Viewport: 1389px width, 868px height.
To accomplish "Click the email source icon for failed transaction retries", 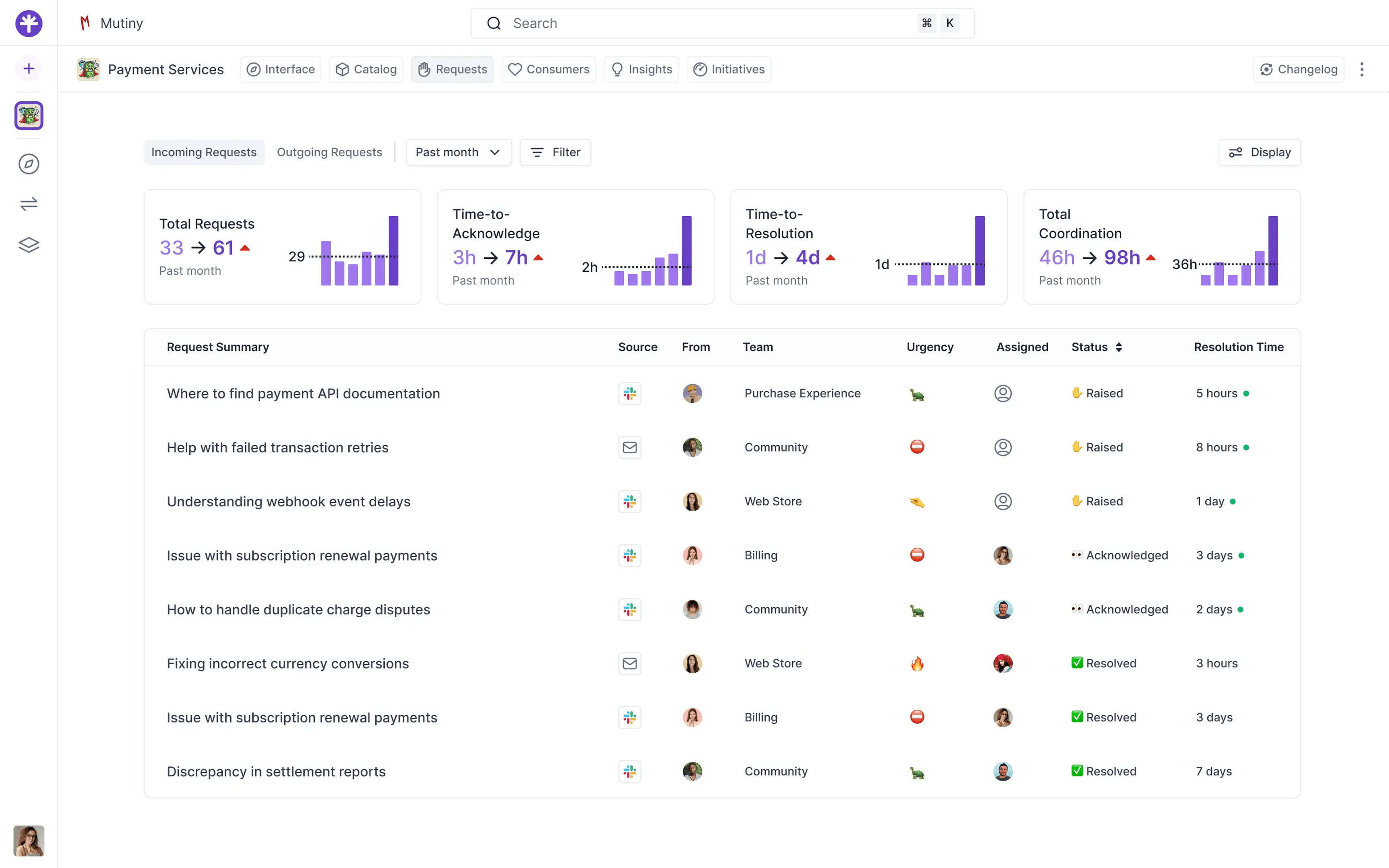I will (x=630, y=447).
